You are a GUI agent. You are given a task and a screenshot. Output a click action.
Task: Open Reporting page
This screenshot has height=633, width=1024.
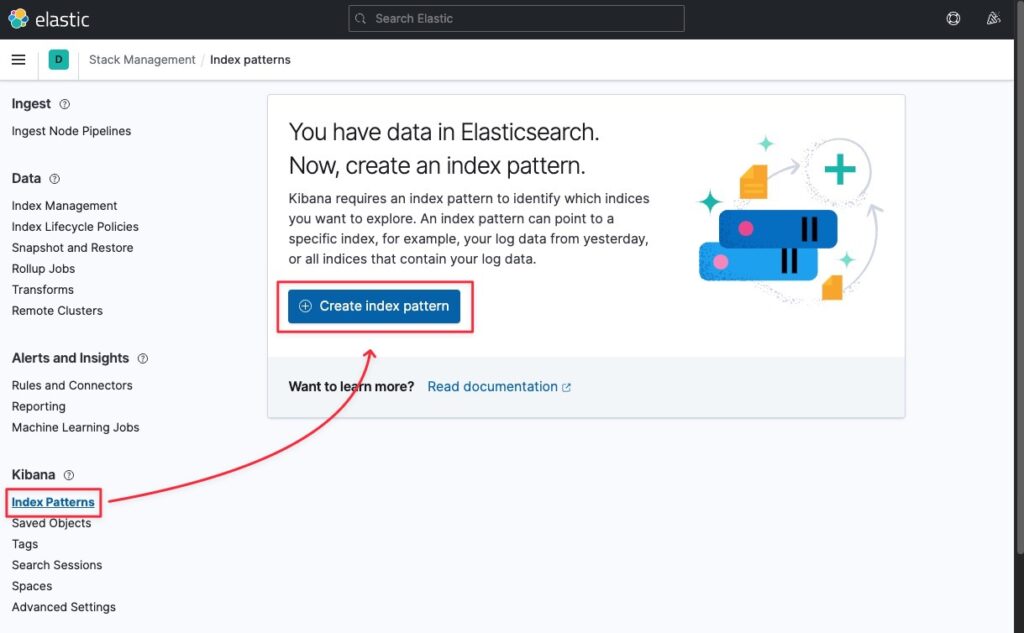[39, 406]
